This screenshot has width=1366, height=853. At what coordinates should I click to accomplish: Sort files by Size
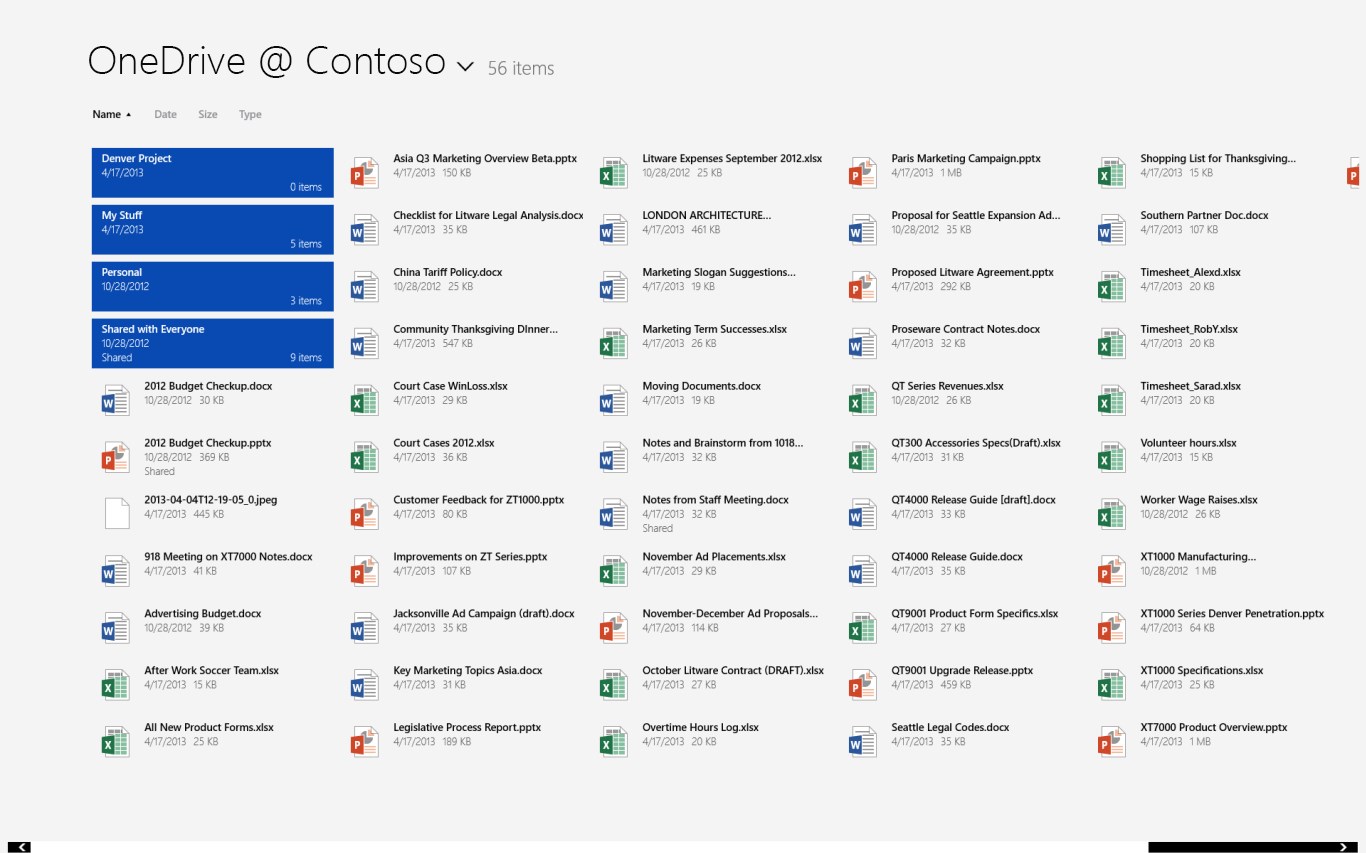[x=207, y=114]
